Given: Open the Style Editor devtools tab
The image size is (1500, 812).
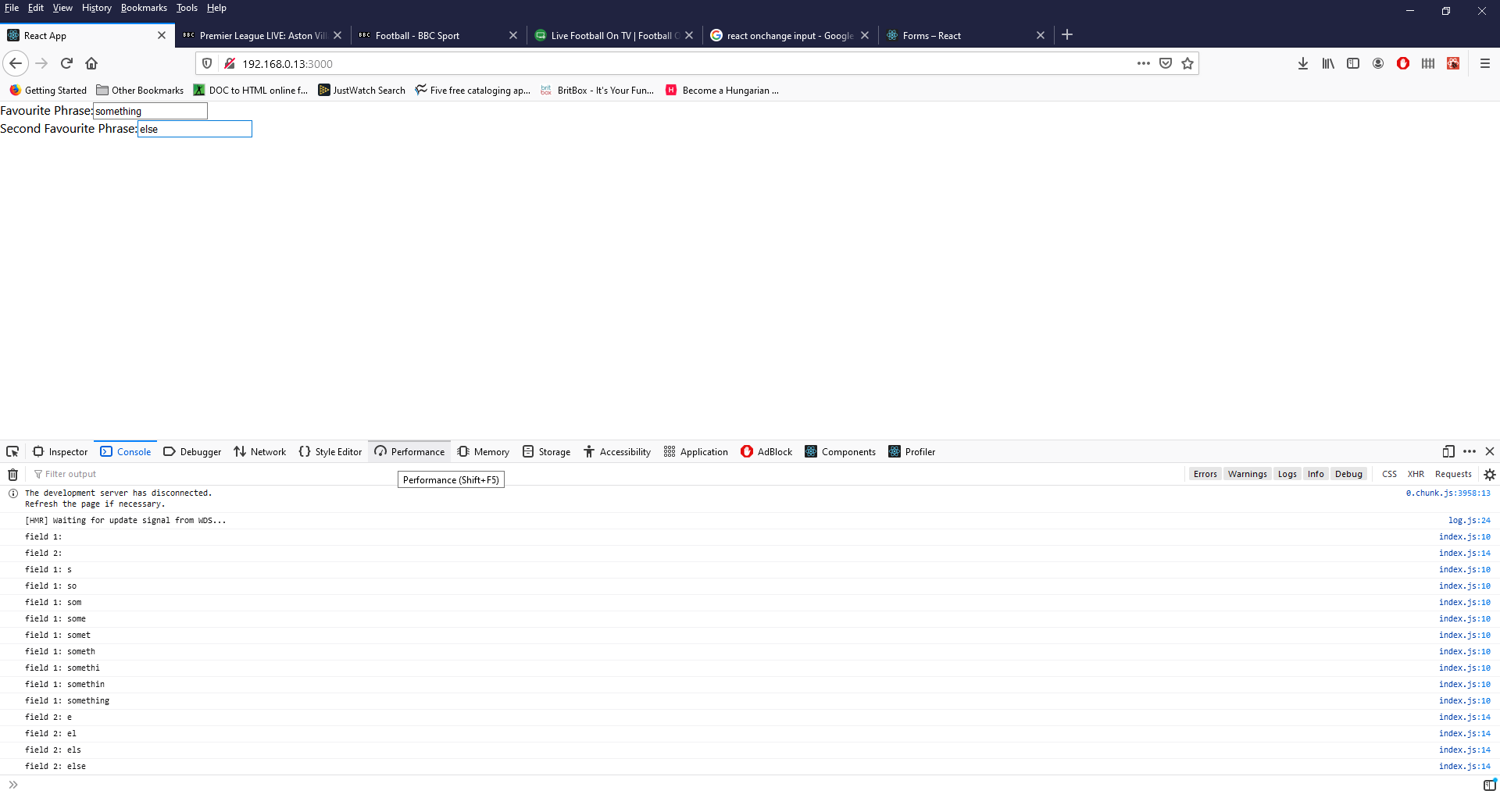Looking at the screenshot, I should (330, 451).
